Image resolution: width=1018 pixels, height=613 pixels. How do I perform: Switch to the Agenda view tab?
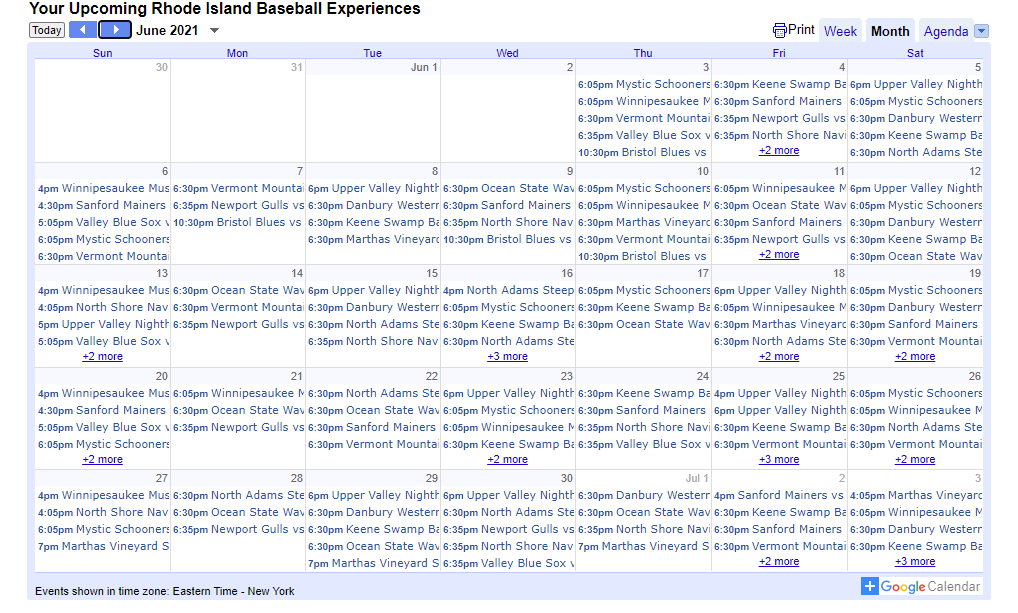coord(945,31)
